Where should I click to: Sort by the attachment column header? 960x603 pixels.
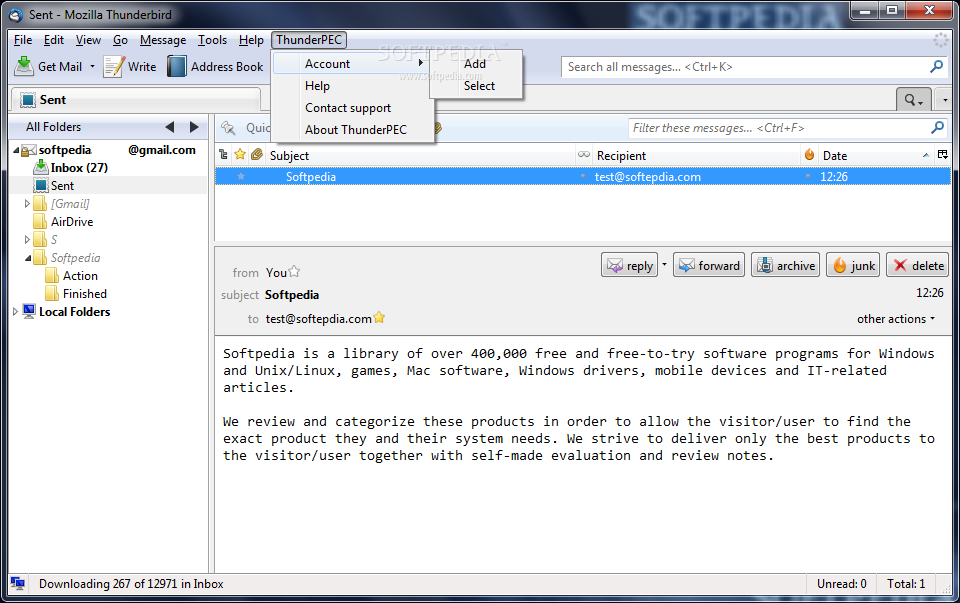point(257,155)
